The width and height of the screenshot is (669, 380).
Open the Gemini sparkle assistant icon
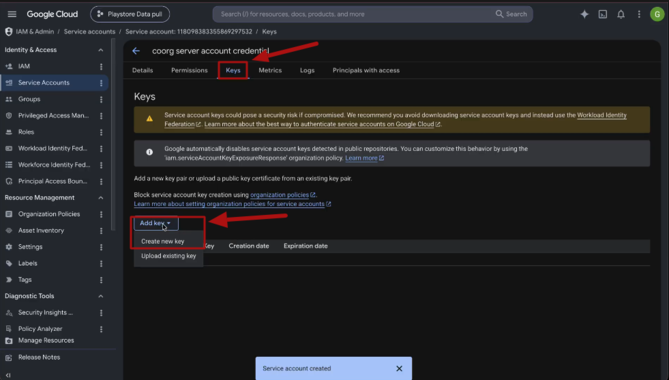point(584,14)
